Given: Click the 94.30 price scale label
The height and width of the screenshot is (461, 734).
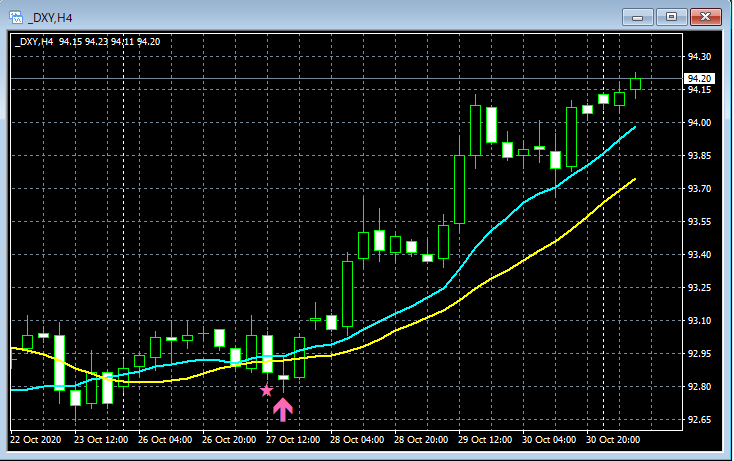Looking at the screenshot, I should (x=699, y=57).
